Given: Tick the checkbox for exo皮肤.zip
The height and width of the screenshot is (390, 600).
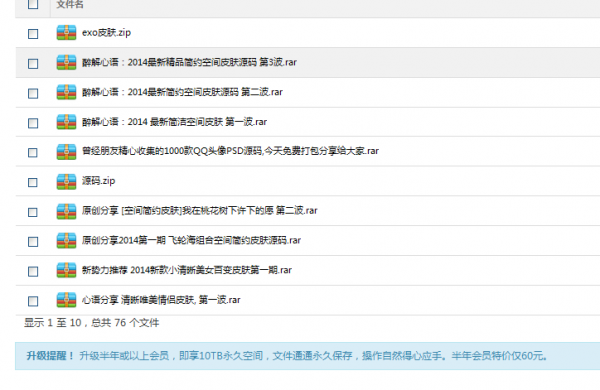Looking at the screenshot, I should coord(33,34).
